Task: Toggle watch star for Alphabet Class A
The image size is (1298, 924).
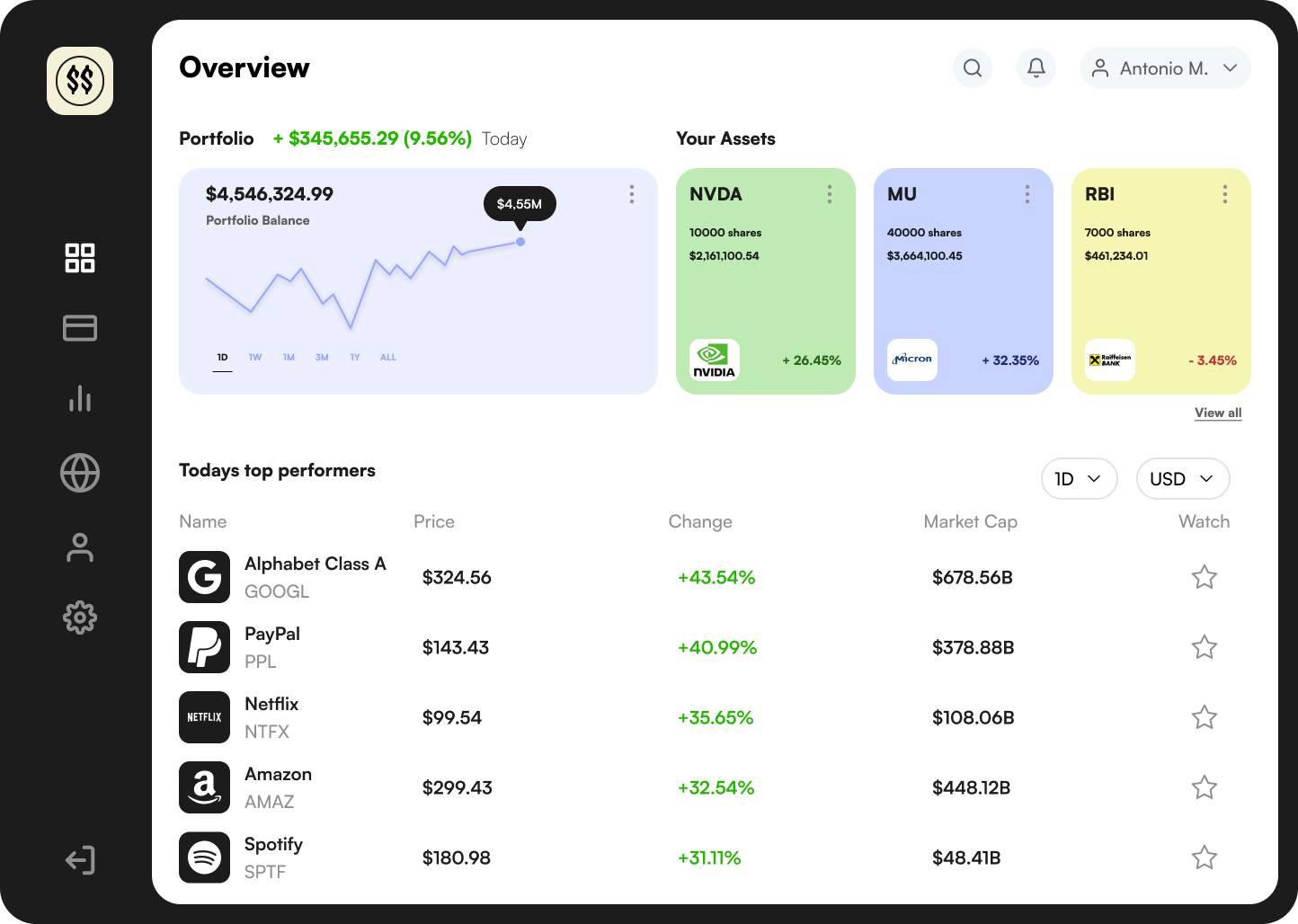Action: (1205, 577)
